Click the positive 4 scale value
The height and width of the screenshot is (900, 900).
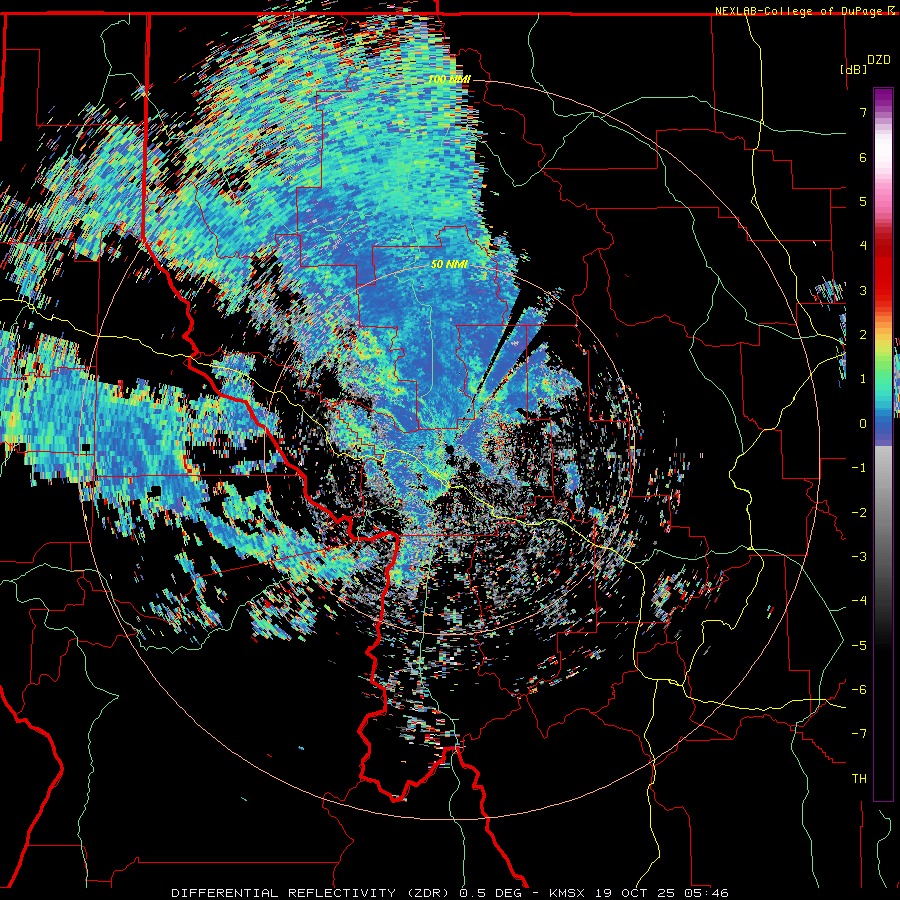coord(863,246)
